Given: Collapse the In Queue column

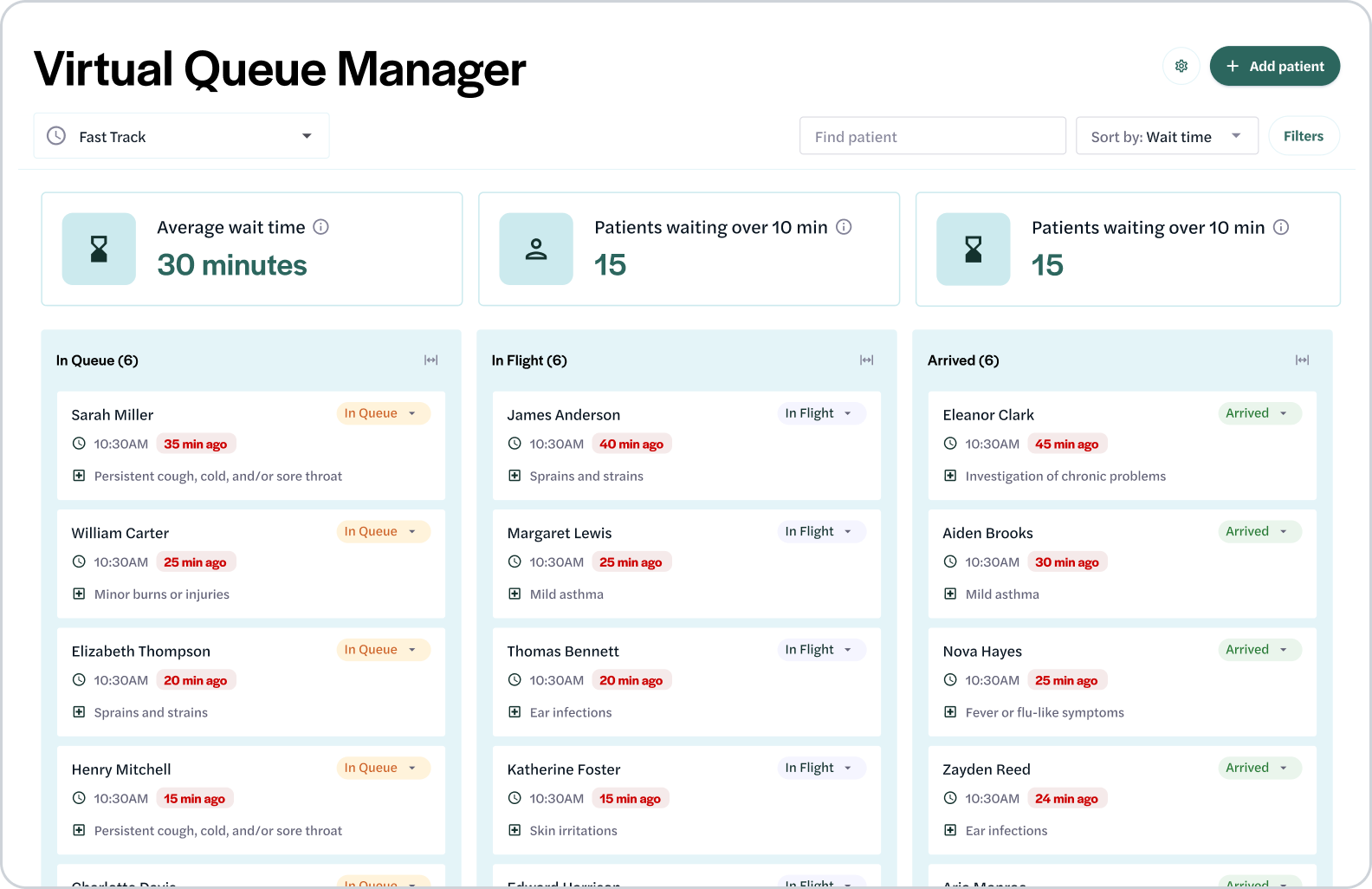Looking at the screenshot, I should click(431, 360).
